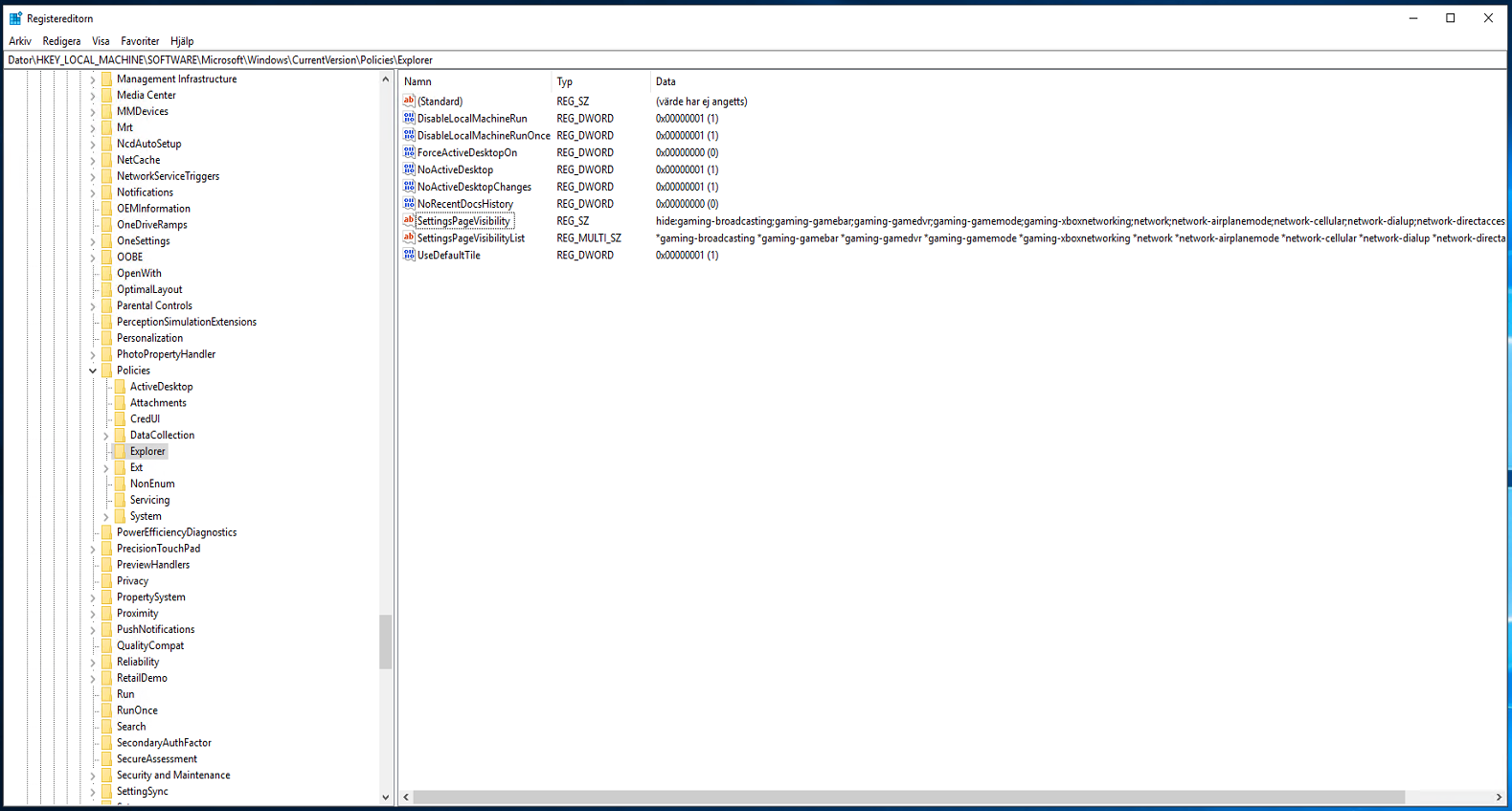
Task: Open the Arkiv menu
Action: pos(20,41)
